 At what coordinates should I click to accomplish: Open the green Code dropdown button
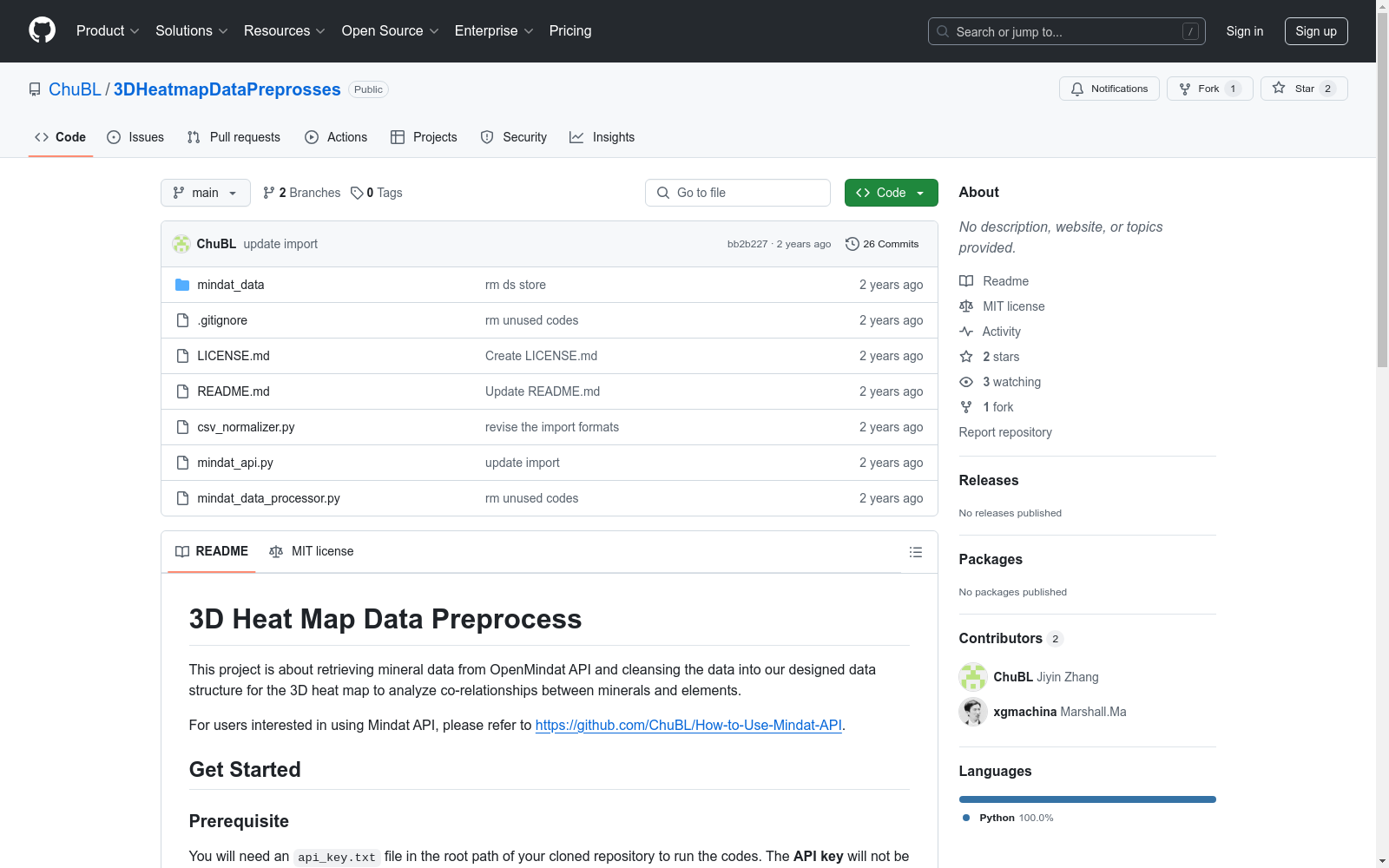click(x=891, y=193)
